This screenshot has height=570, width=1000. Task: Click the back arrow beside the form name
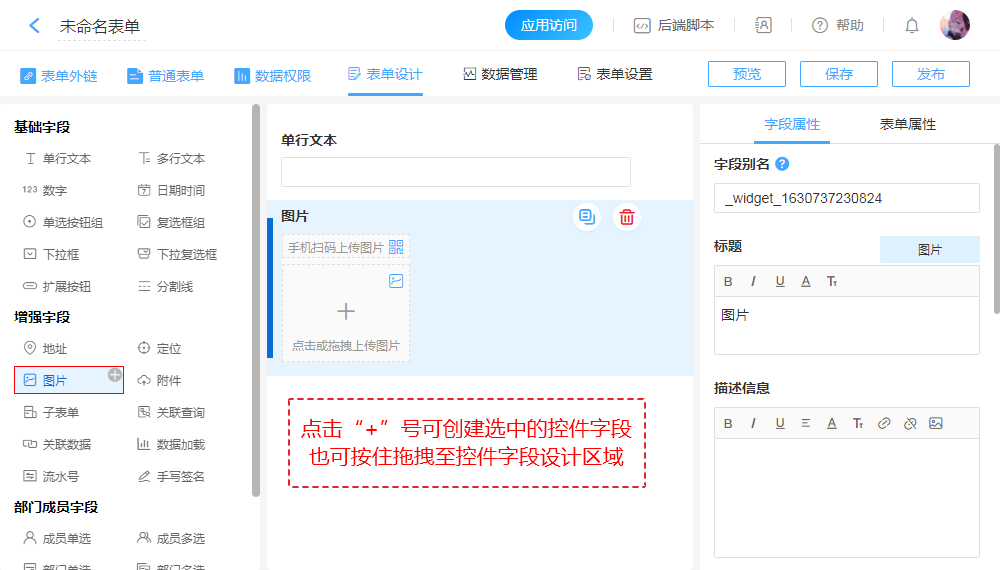tap(34, 26)
